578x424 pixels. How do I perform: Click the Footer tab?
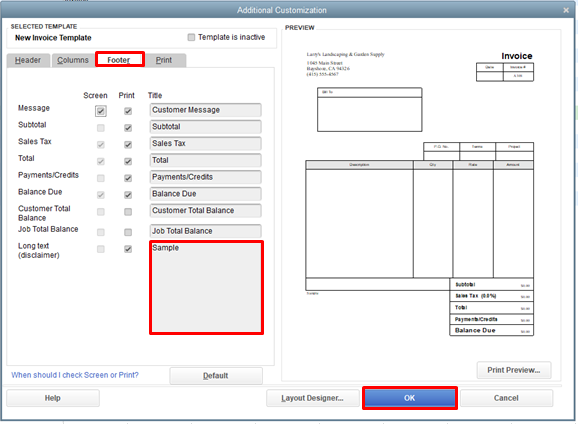click(x=119, y=60)
